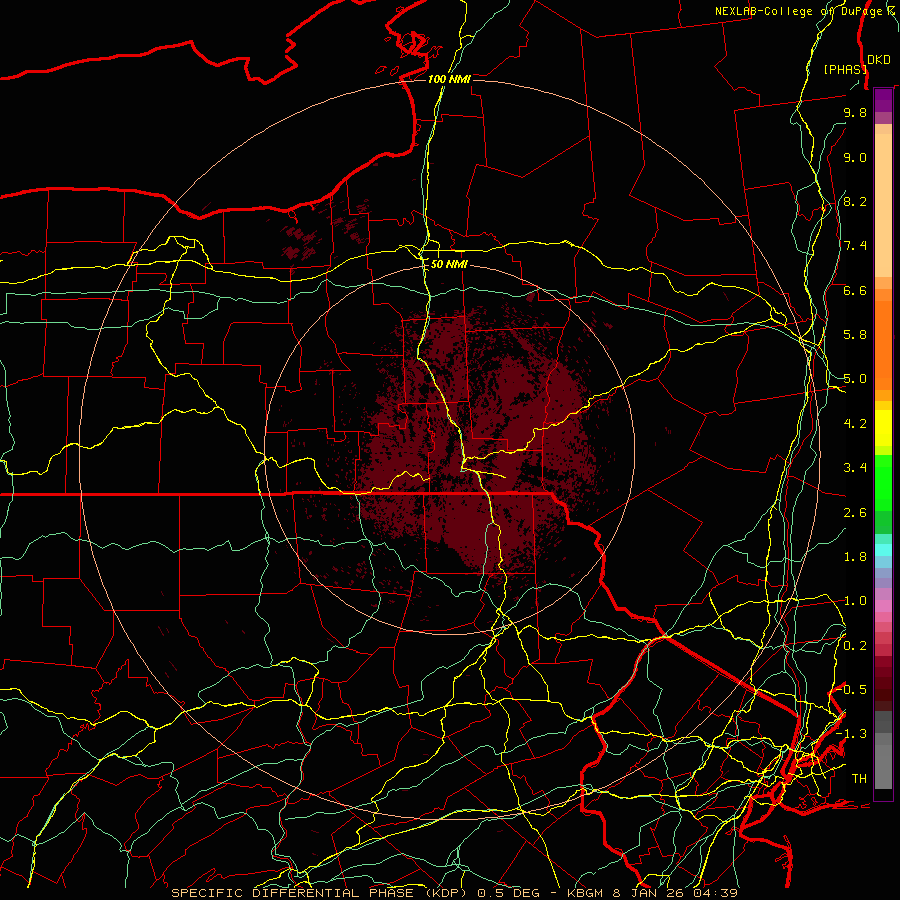Click the 5.0 value on the color scale
Screen dimensions: 900x900
[855, 379]
